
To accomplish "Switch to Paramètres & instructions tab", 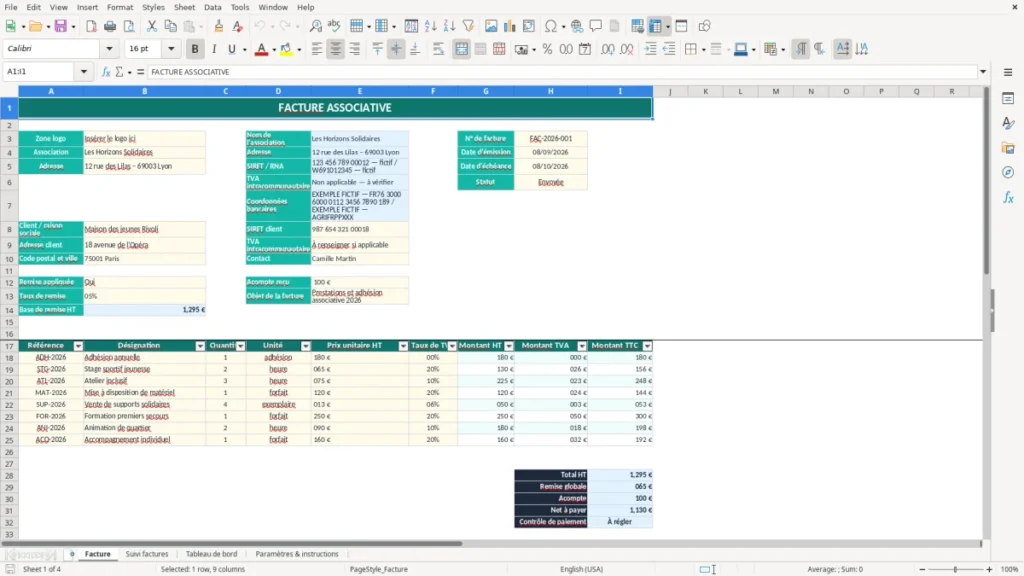I will (x=297, y=554).
